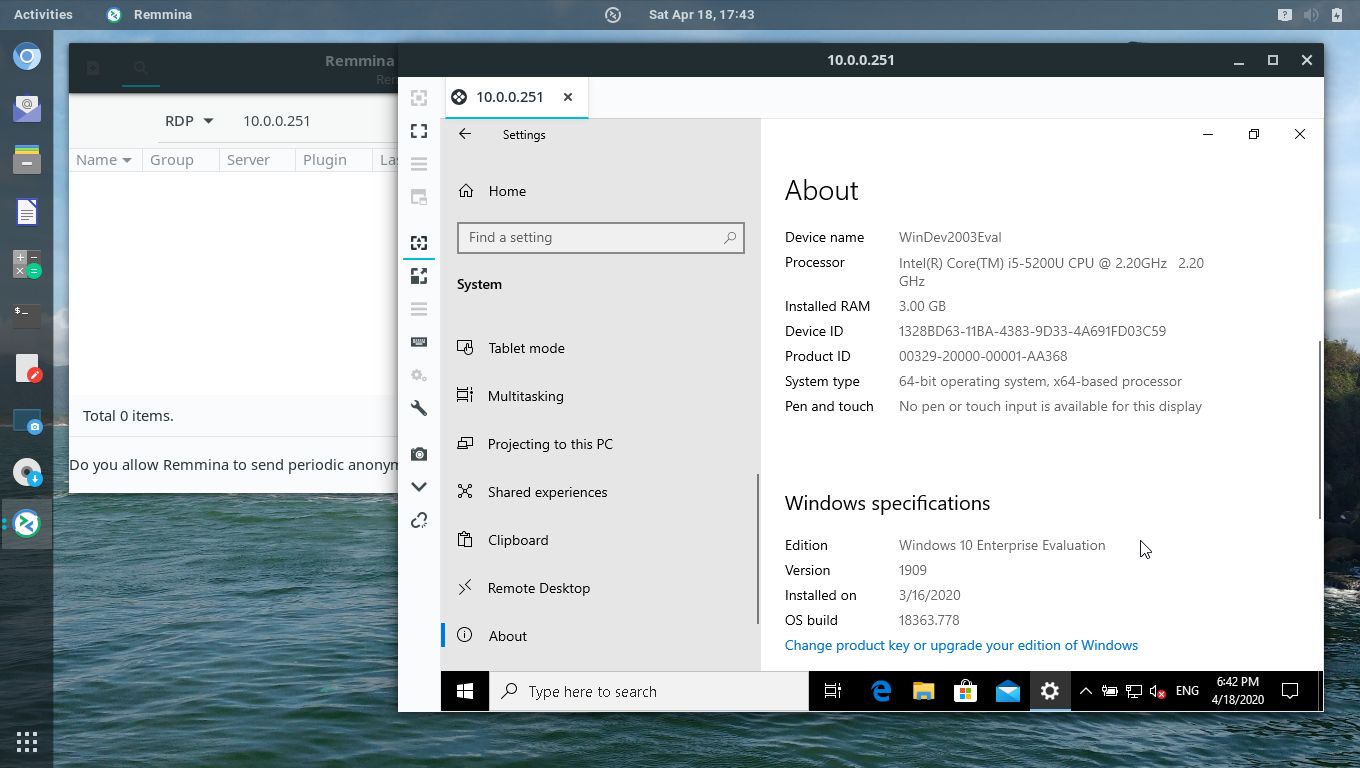Image resolution: width=1360 pixels, height=768 pixels.
Task: Select Remote Desktop in Settings sidebar
Action: point(538,588)
